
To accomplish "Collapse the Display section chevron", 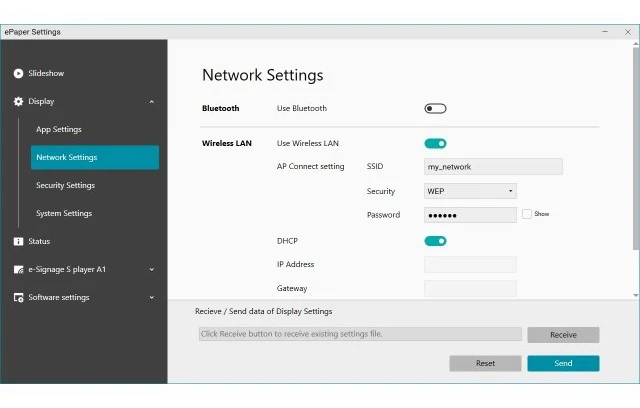I will (x=151, y=101).
